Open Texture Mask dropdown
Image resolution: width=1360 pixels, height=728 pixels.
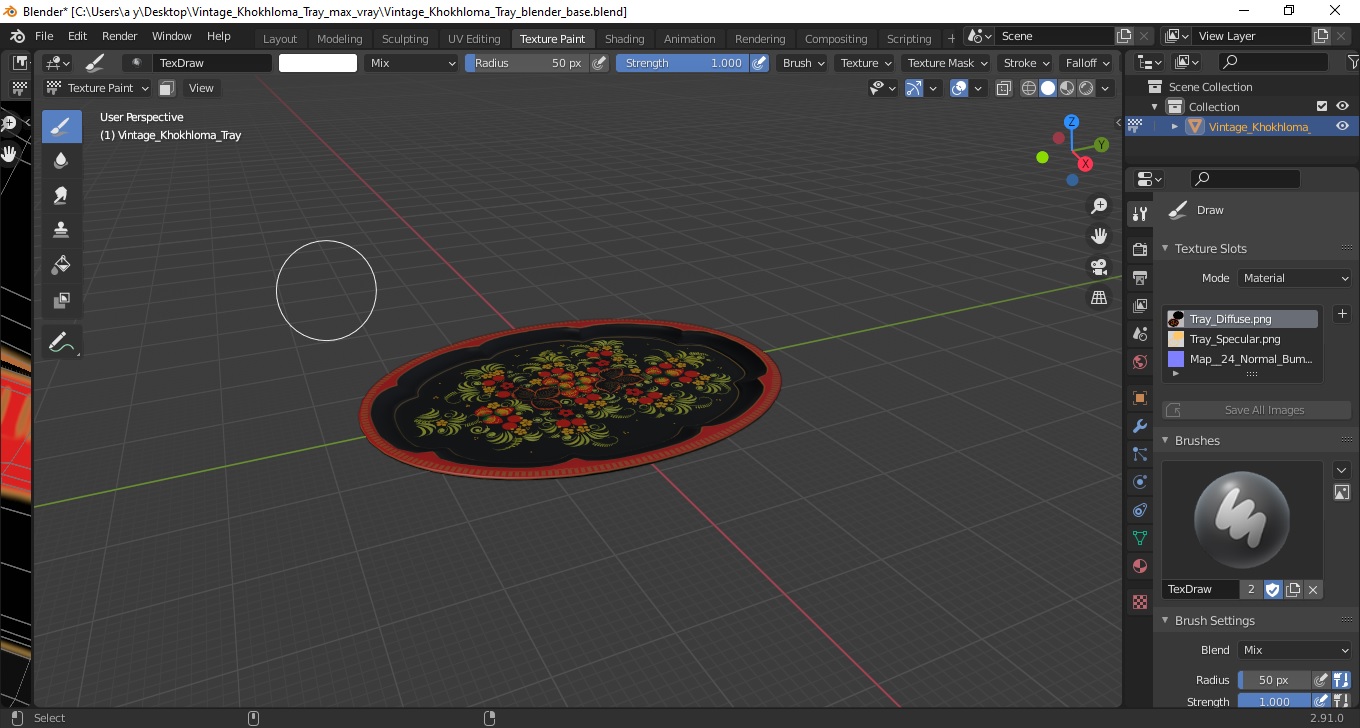(946, 63)
